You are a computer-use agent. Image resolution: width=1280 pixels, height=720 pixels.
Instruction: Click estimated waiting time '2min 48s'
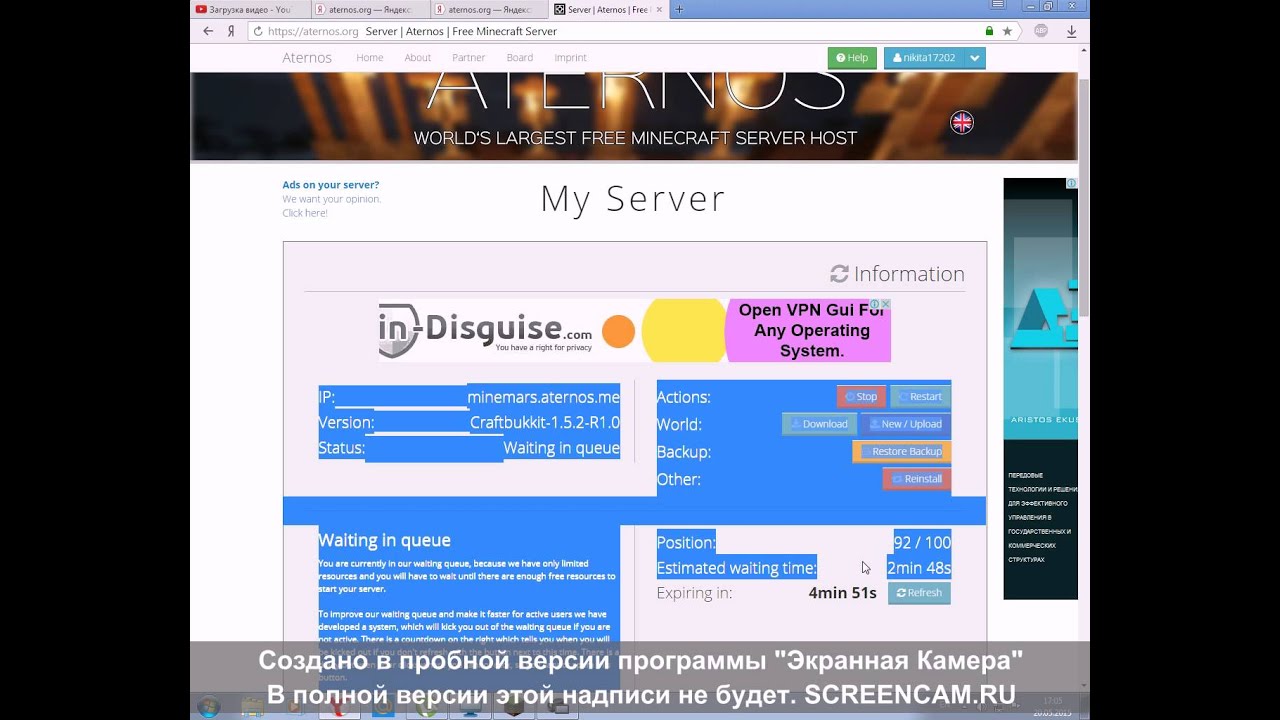[x=918, y=568]
